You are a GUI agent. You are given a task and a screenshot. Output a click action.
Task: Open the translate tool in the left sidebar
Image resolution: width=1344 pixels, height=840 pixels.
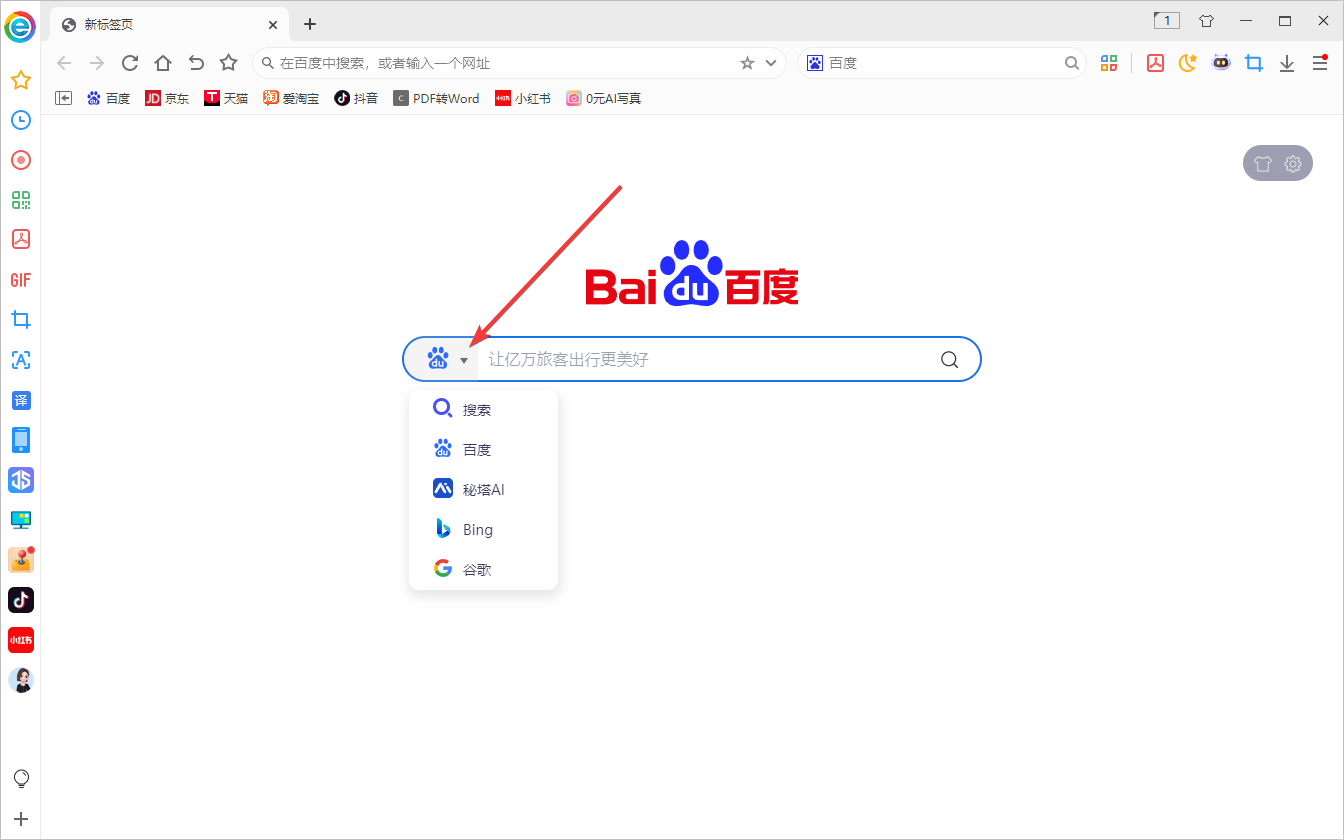click(x=20, y=400)
